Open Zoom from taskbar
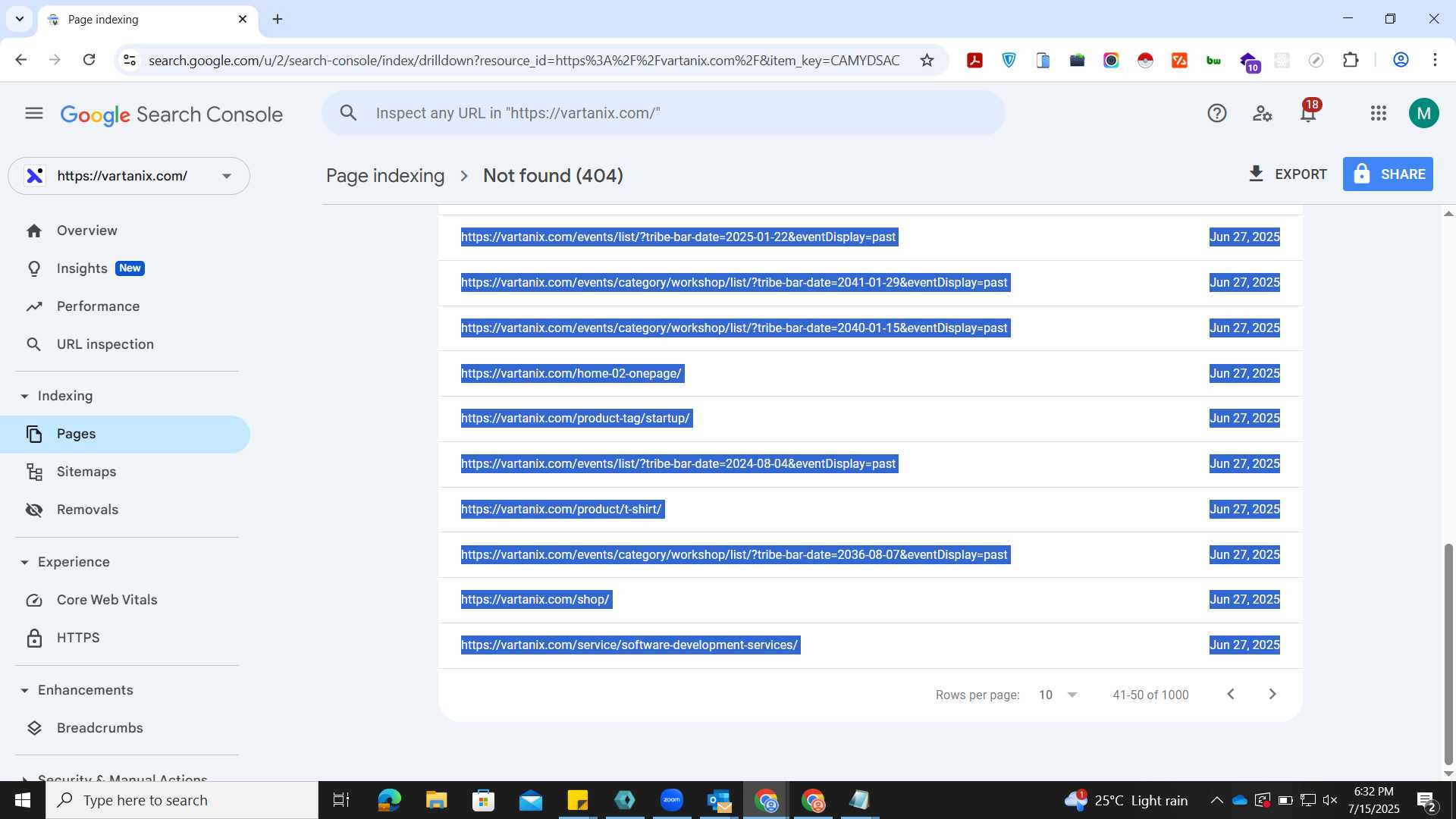The width and height of the screenshot is (1456, 819). tap(672, 800)
